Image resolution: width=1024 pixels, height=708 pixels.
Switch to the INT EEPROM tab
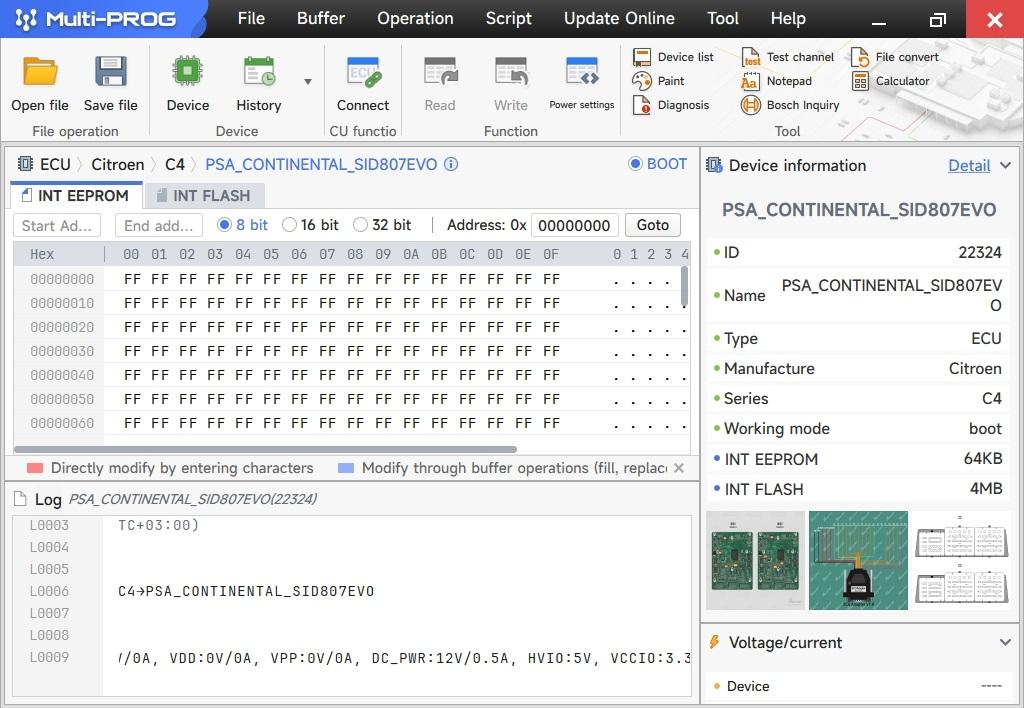point(76,195)
